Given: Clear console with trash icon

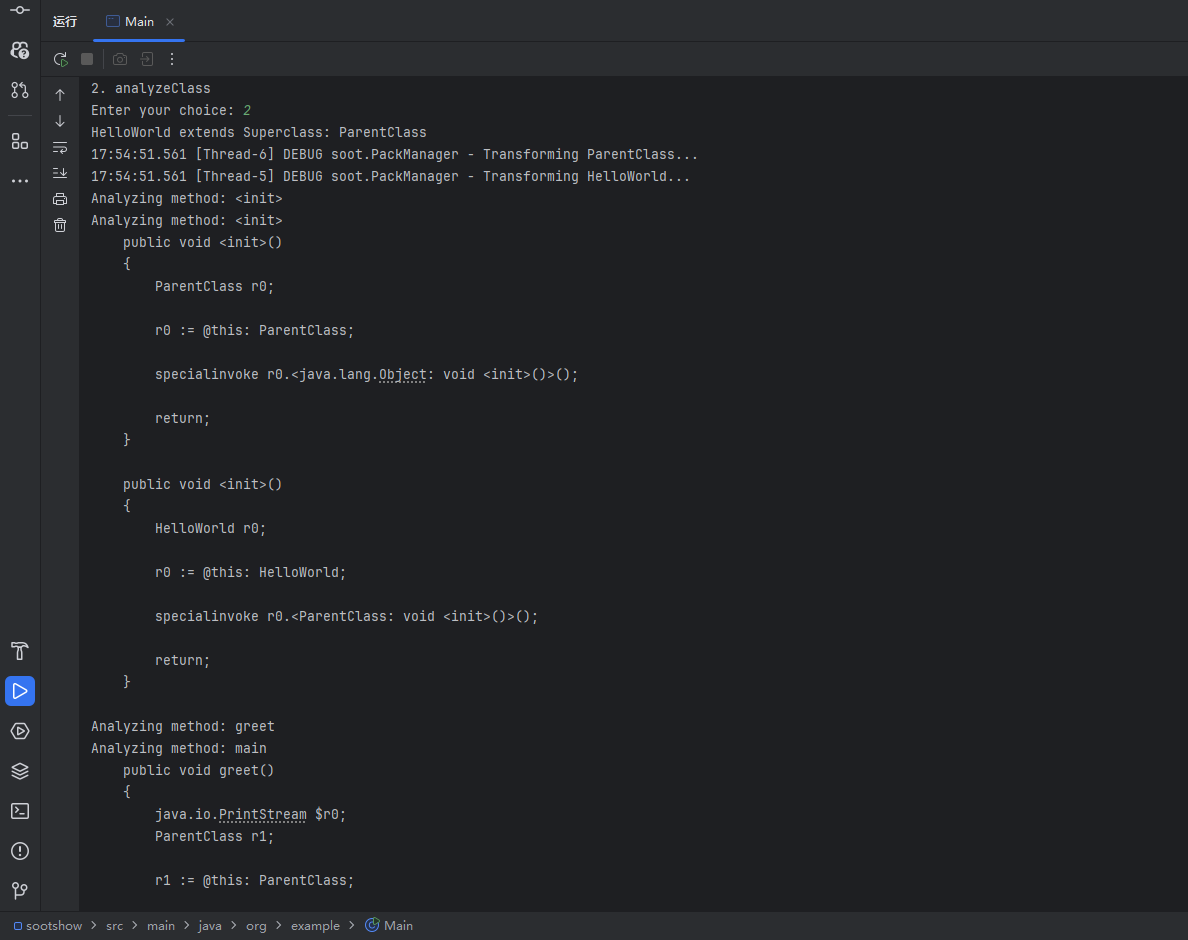Looking at the screenshot, I should (x=60, y=225).
